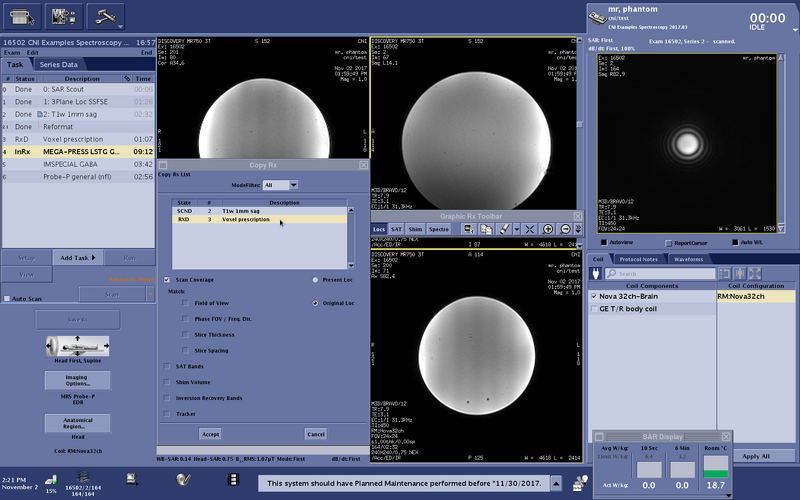Click the select series icon in Graphic Rx Toolbar
Viewport: 800px width, 500px height.
[x=469, y=229]
